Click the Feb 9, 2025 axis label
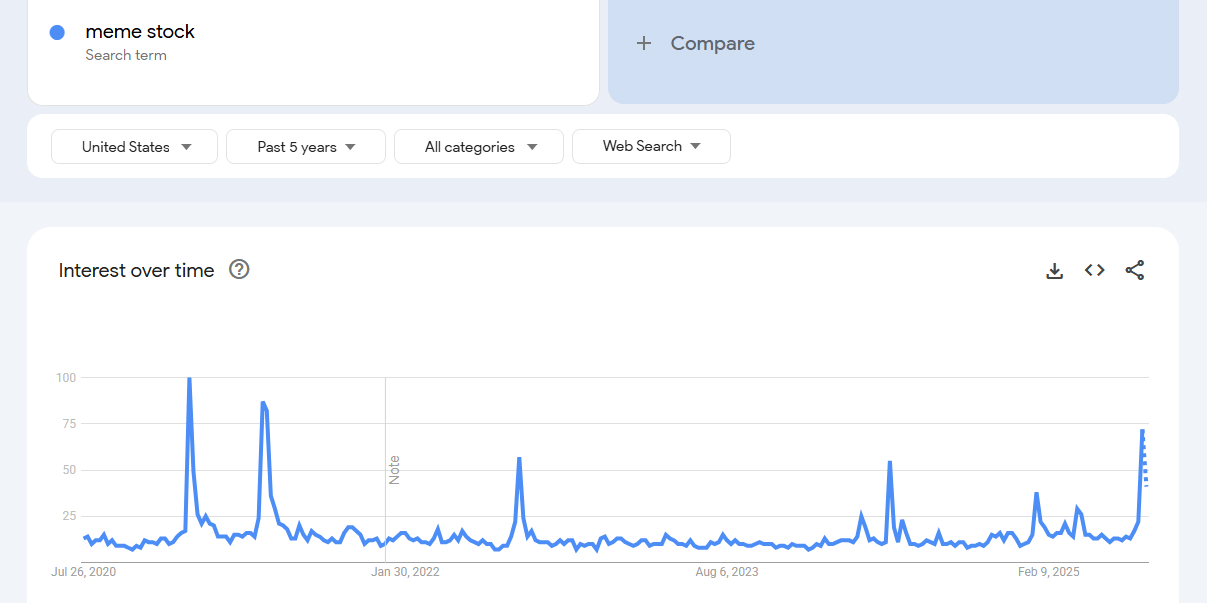This screenshot has width=1207, height=603. (1049, 572)
